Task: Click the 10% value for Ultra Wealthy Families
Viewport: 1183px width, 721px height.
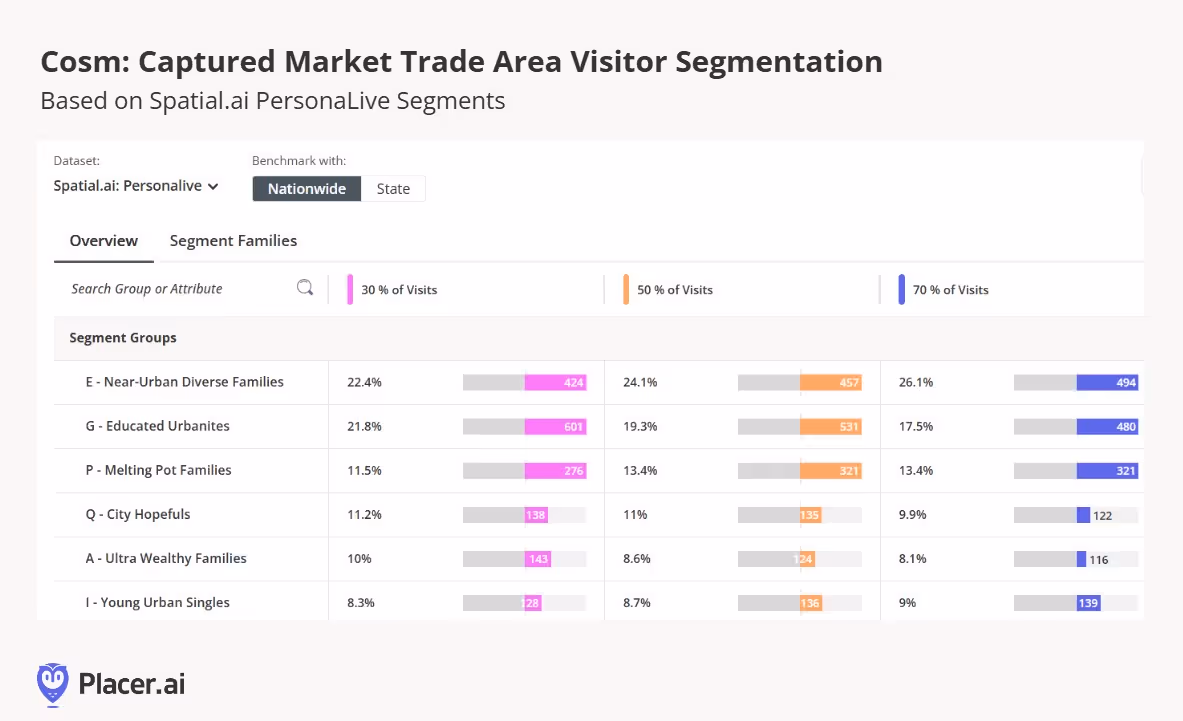Action: point(359,559)
